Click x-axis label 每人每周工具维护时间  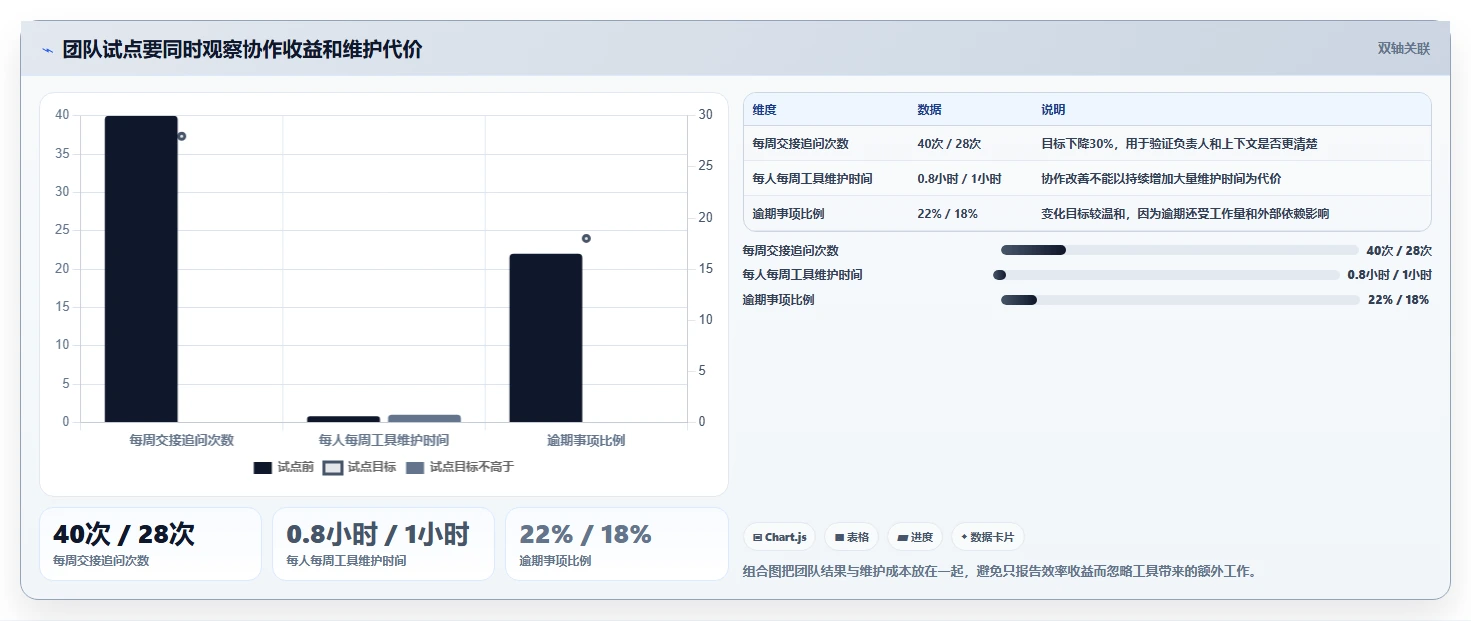coord(384,440)
